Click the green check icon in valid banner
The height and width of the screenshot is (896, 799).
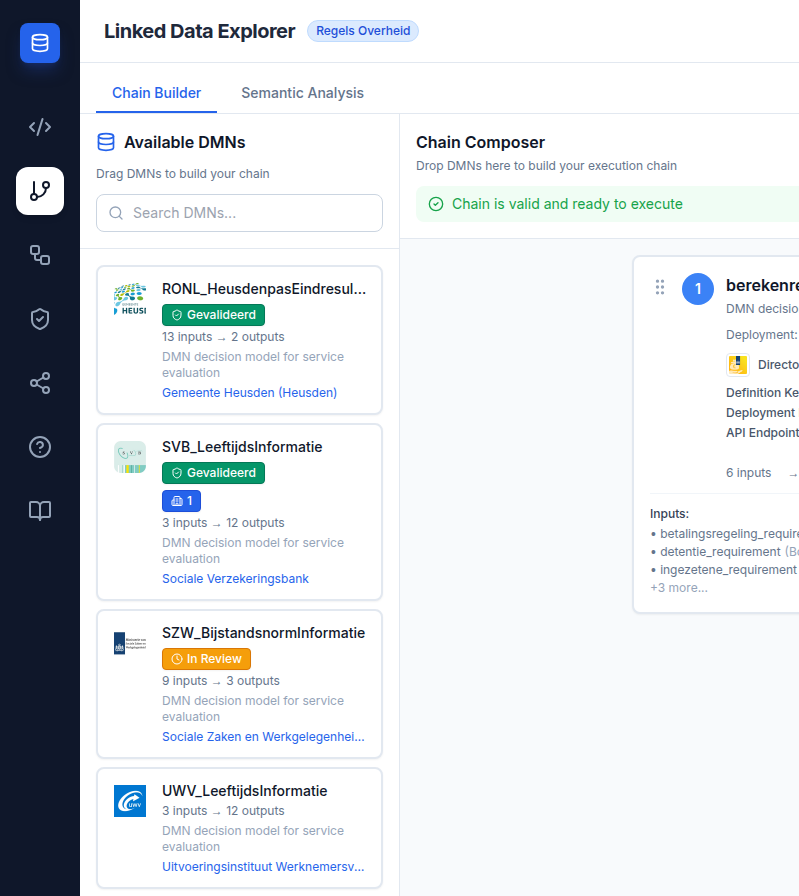click(436, 204)
